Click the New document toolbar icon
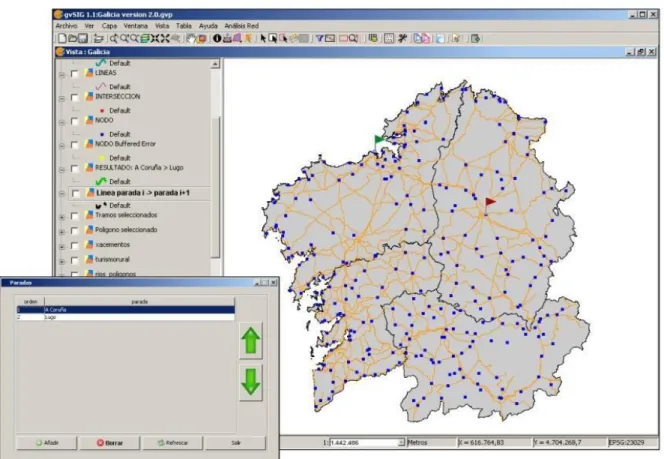 [x=62, y=39]
